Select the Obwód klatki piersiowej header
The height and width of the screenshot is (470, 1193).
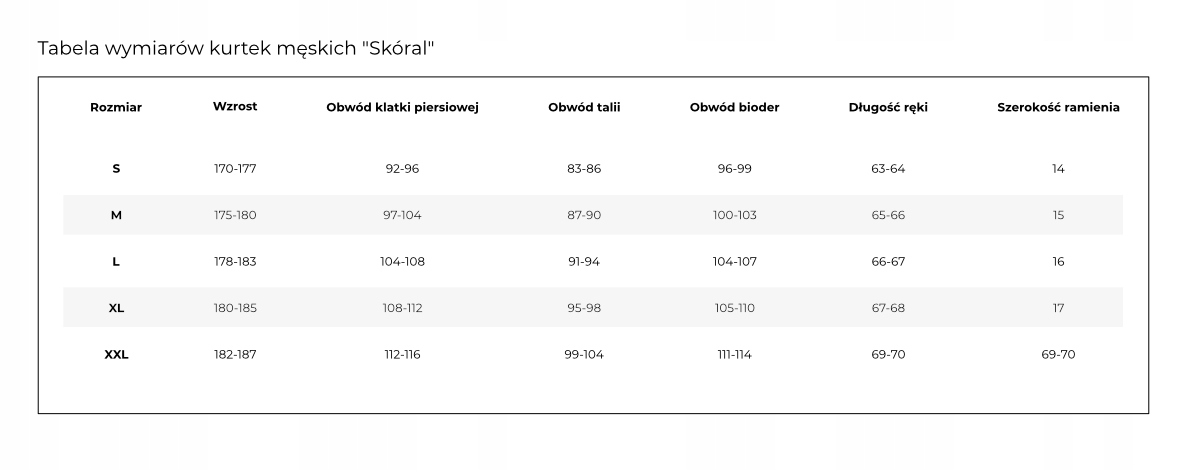402,108
